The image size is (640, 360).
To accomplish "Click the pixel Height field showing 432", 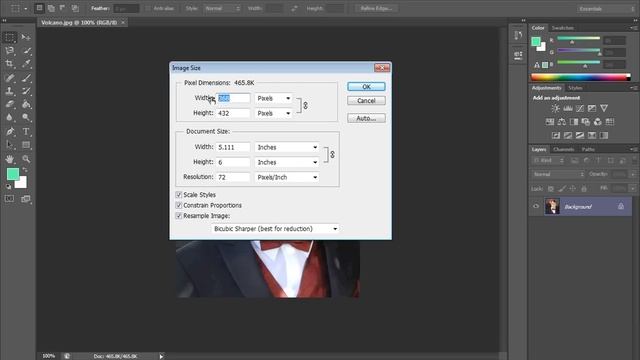I will click(x=233, y=113).
